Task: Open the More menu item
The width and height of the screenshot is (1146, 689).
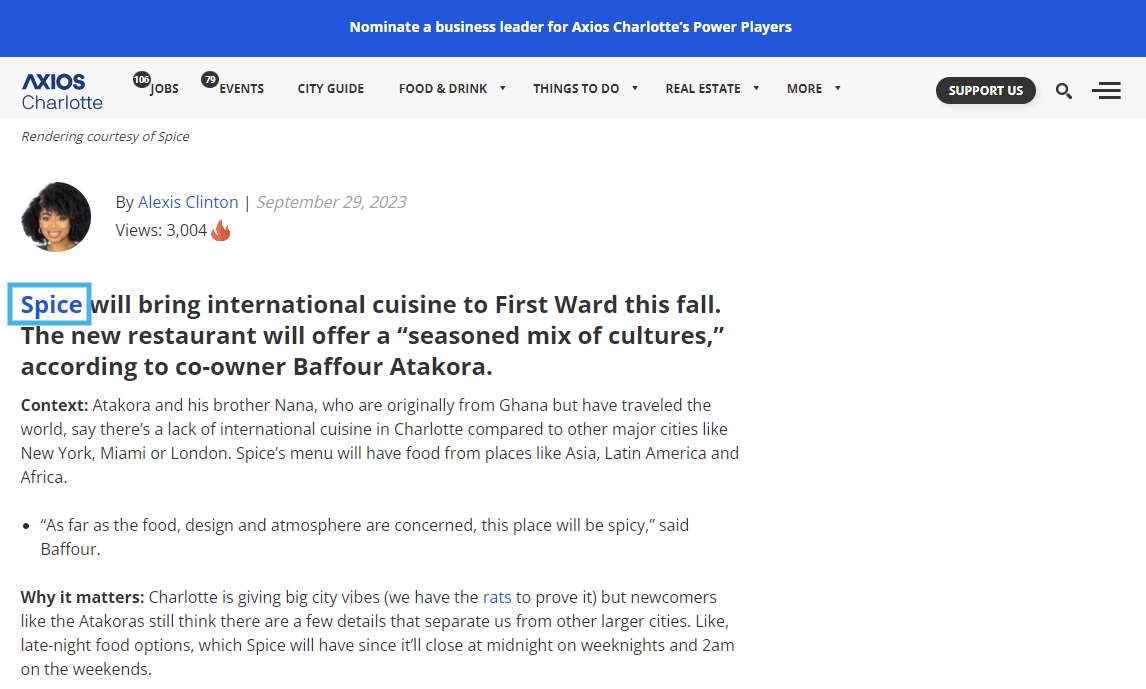Action: coord(805,88)
